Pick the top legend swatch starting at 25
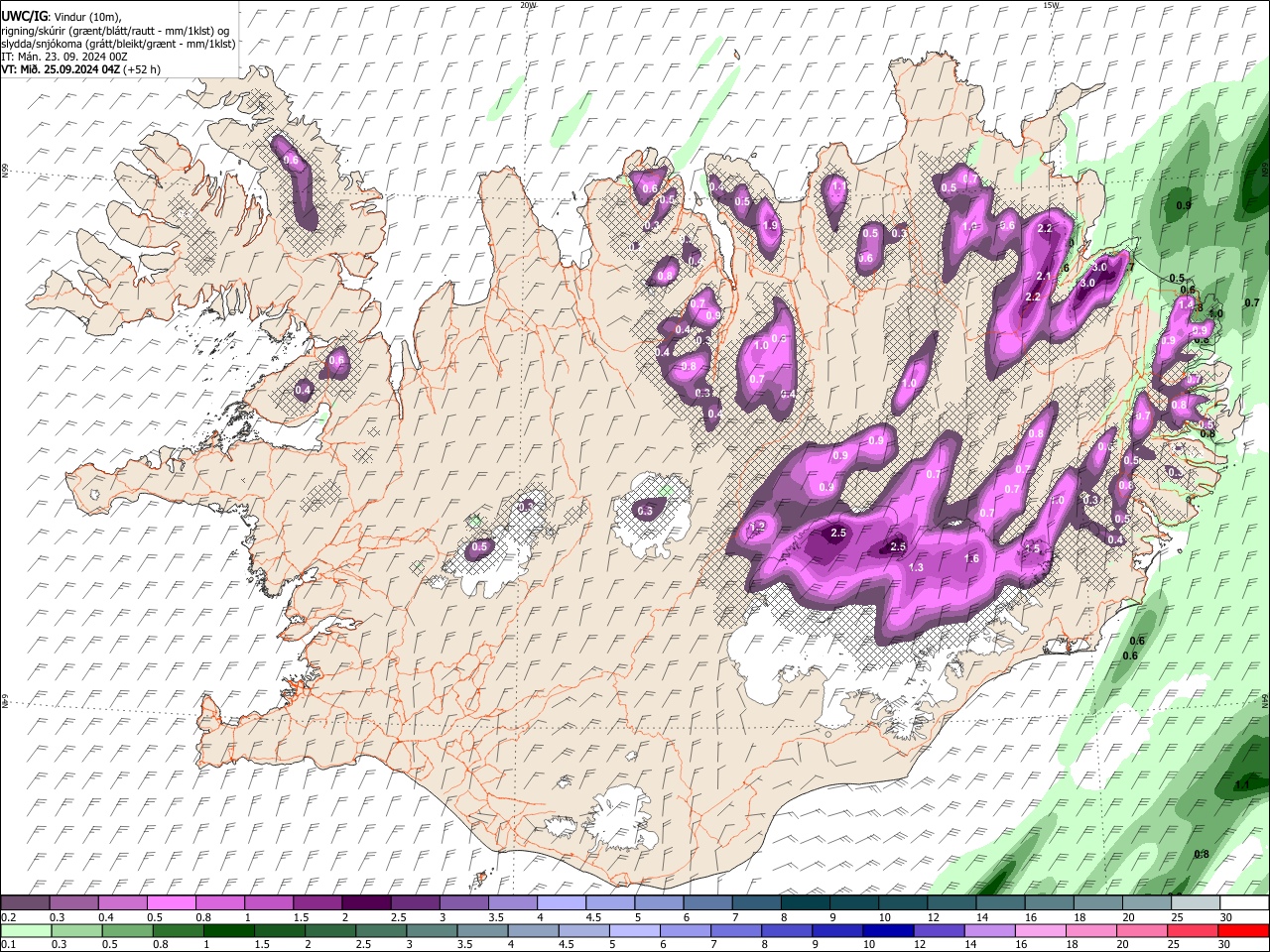This screenshot has height=952, width=1270. tap(1196, 902)
